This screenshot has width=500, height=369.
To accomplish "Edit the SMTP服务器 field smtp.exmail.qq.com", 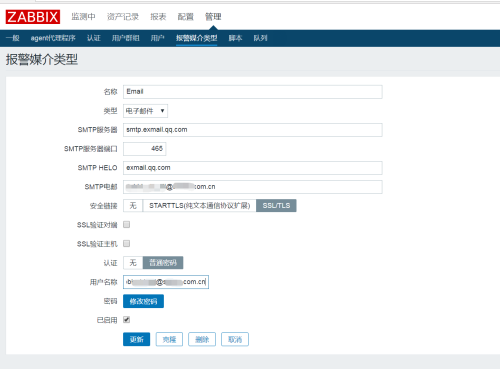I will coord(253,130).
